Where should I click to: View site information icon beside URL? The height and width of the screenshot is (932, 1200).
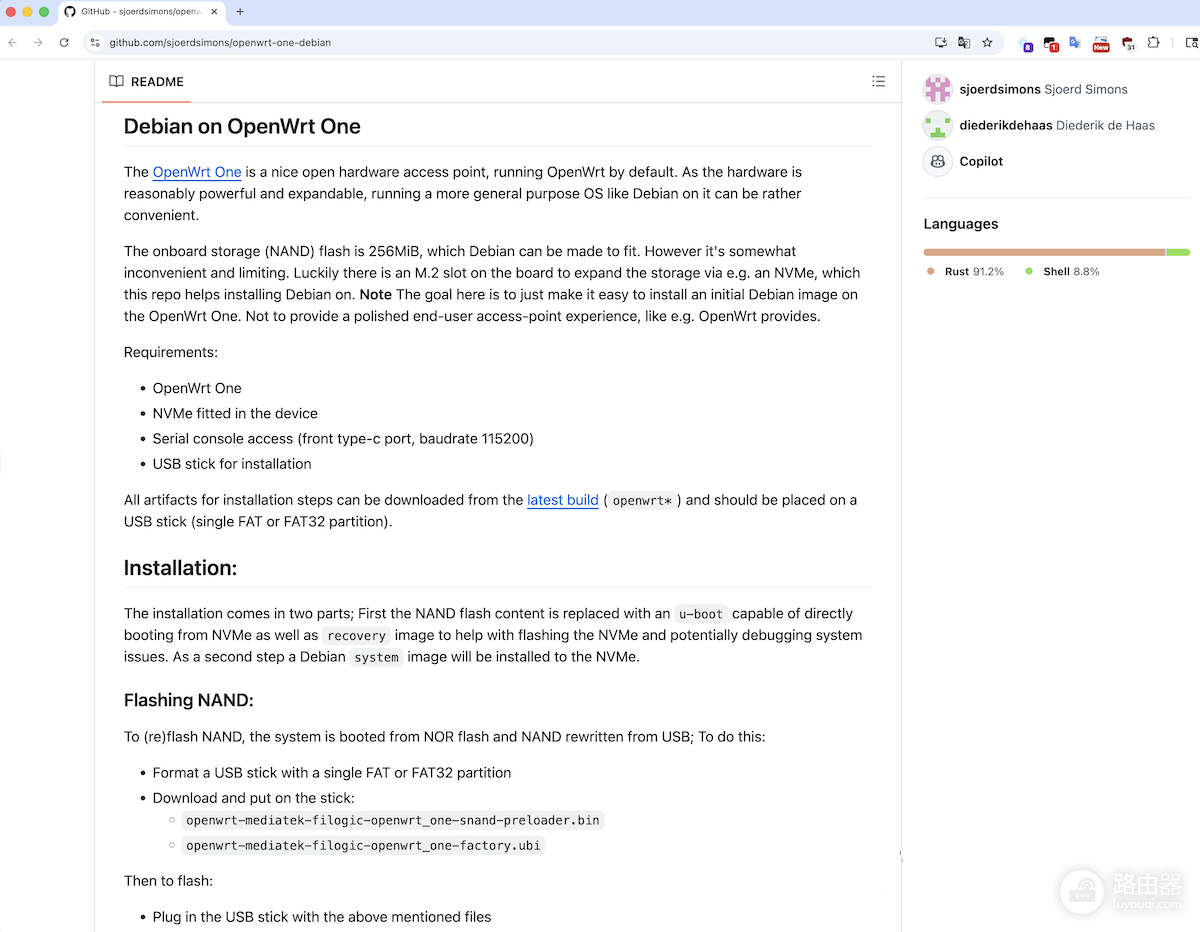click(95, 43)
